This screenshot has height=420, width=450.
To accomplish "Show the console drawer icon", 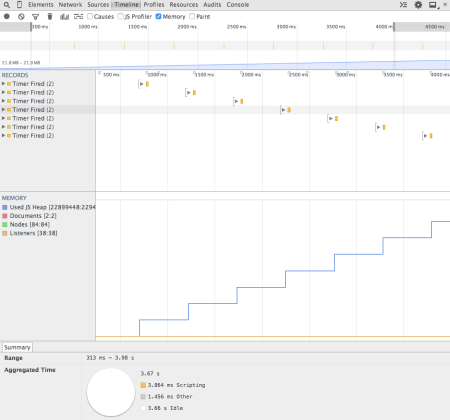I will tap(403, 5).
